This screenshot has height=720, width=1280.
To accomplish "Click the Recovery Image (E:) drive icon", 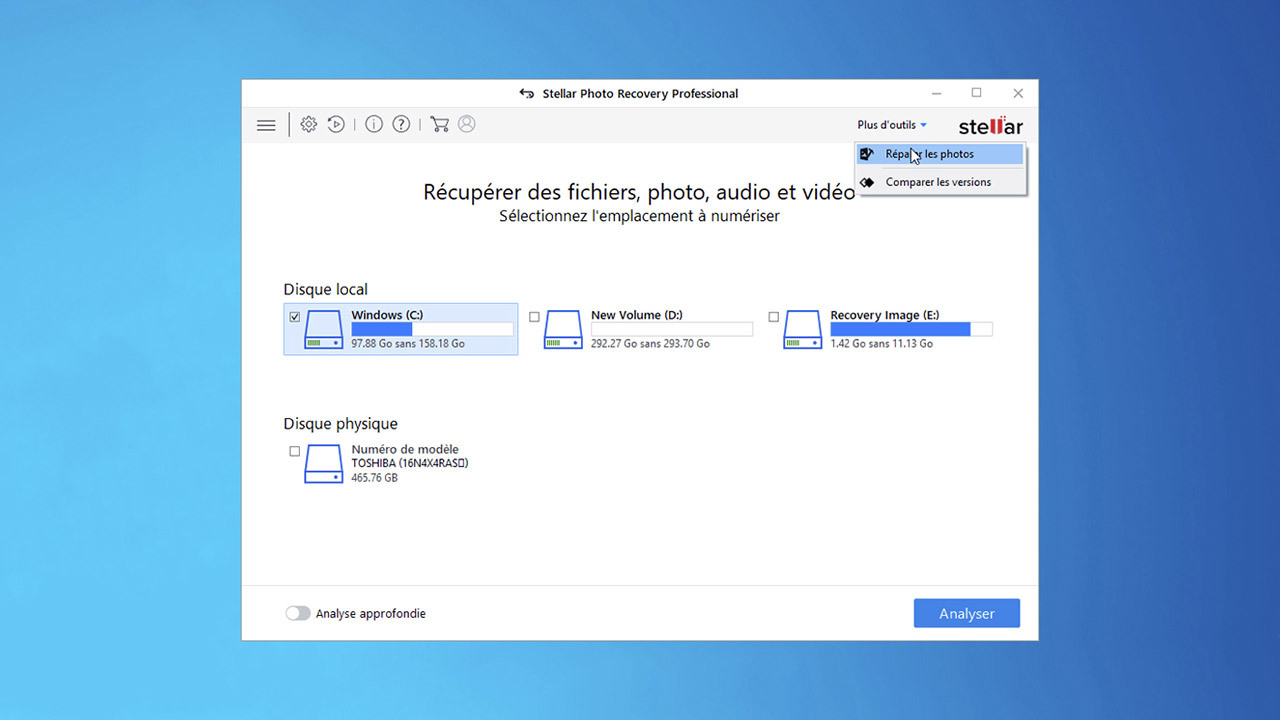I will click(x=802, y=329).
